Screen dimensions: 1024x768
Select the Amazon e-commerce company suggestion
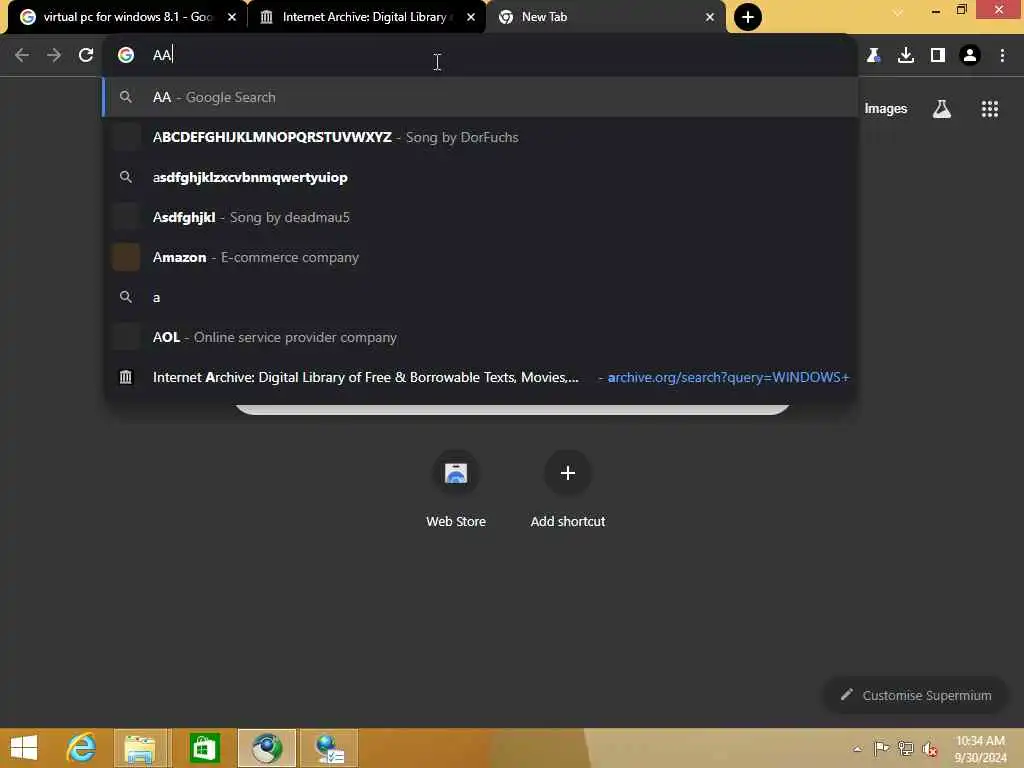(481, 257)
